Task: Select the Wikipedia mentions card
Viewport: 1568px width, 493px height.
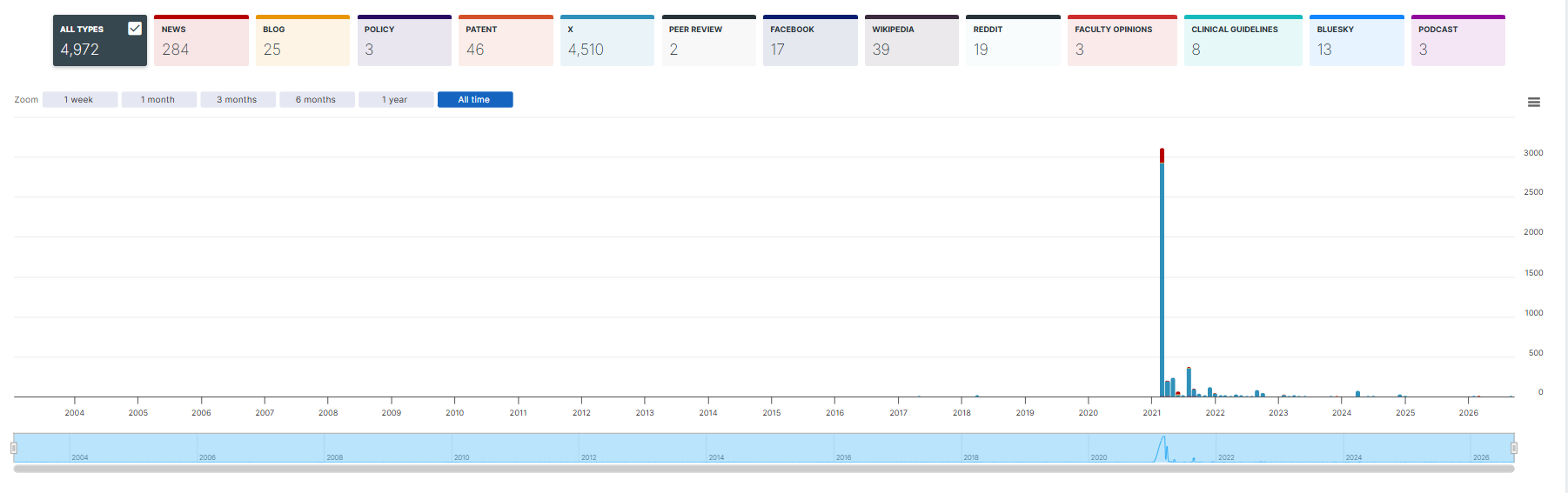Action: [x=912, y=40]
